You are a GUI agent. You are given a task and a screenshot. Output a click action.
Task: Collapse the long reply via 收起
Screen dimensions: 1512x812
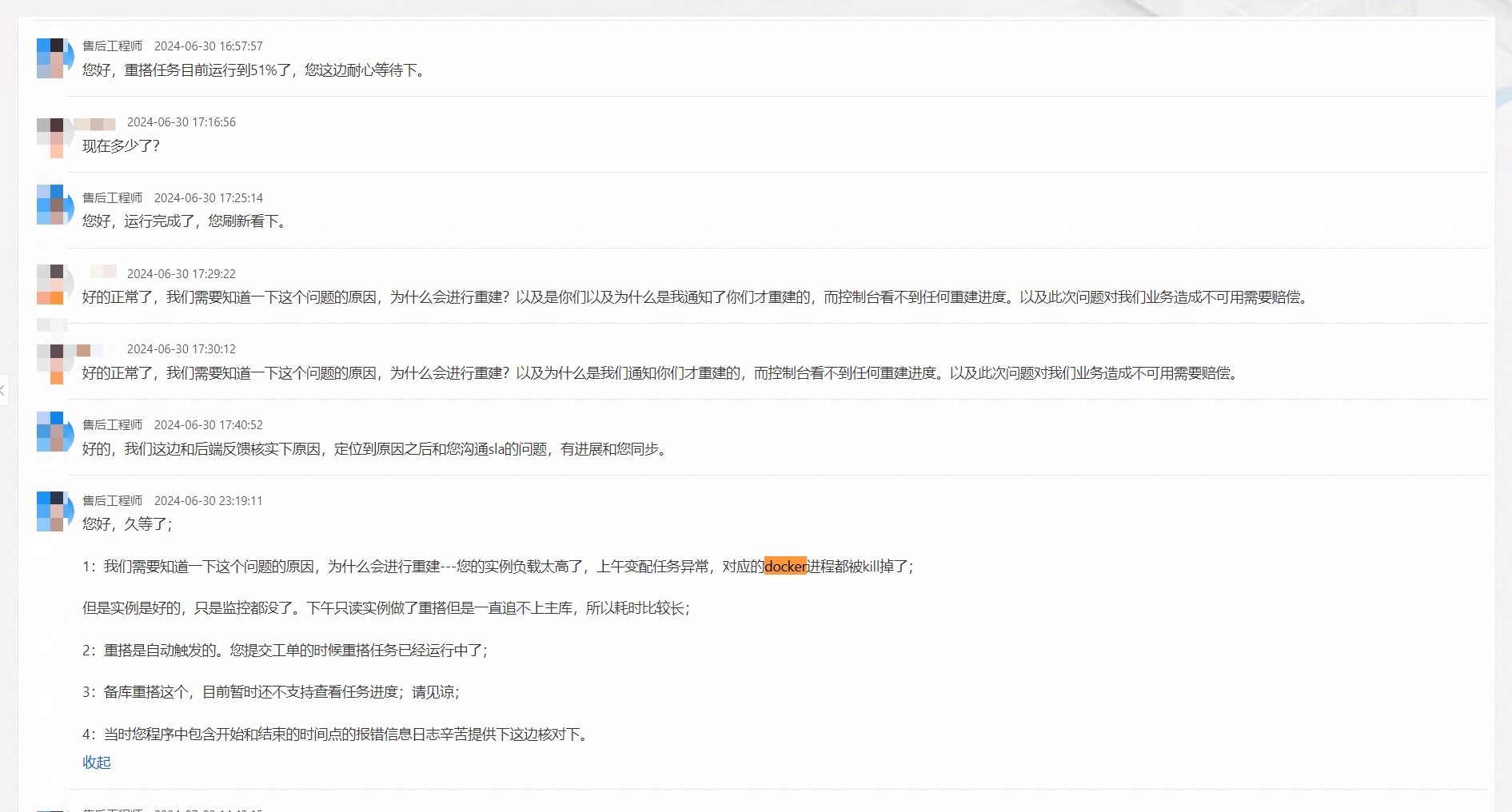click(x=96, y=762)
